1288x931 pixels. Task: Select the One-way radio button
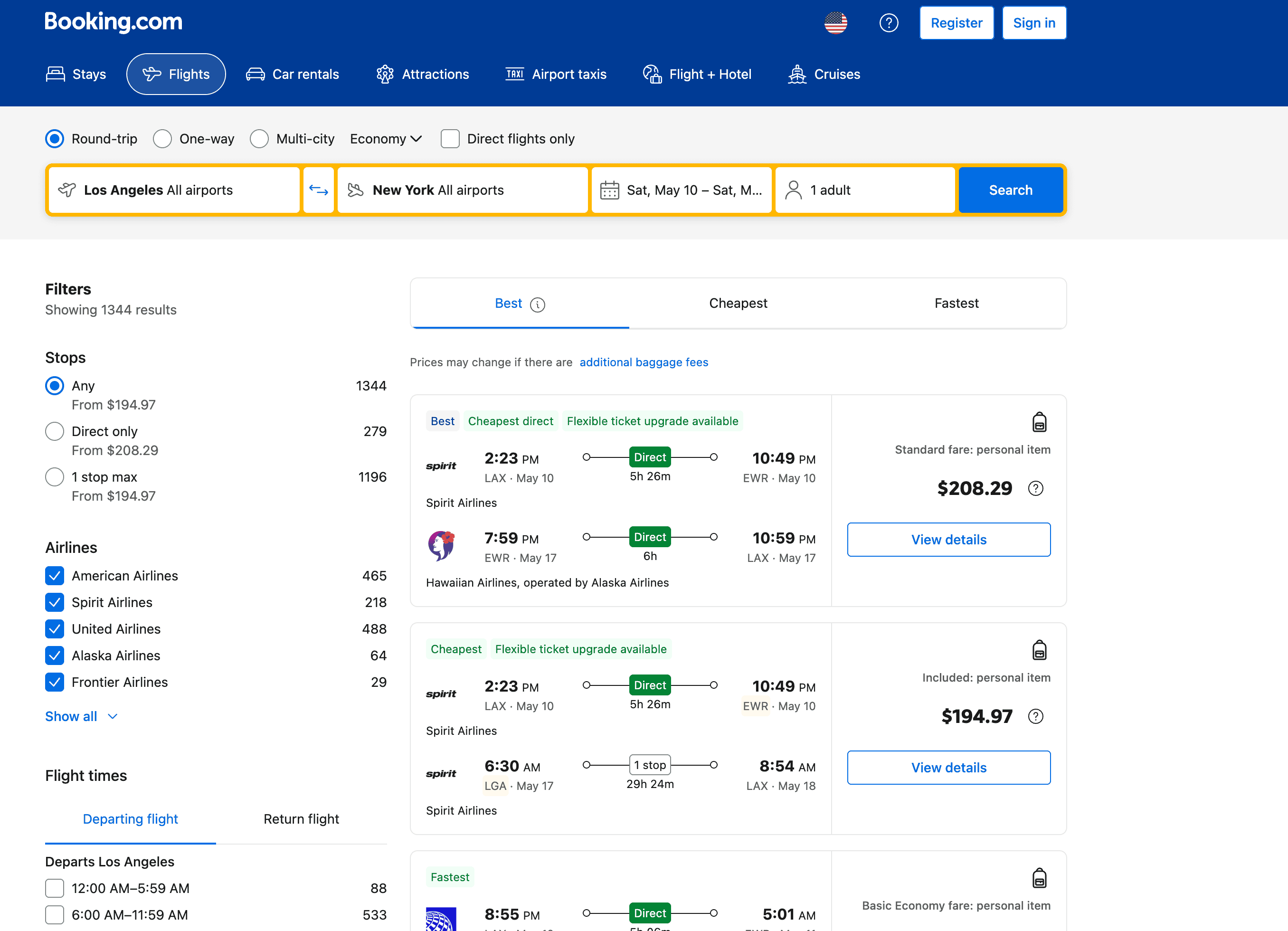coord(162,139)
